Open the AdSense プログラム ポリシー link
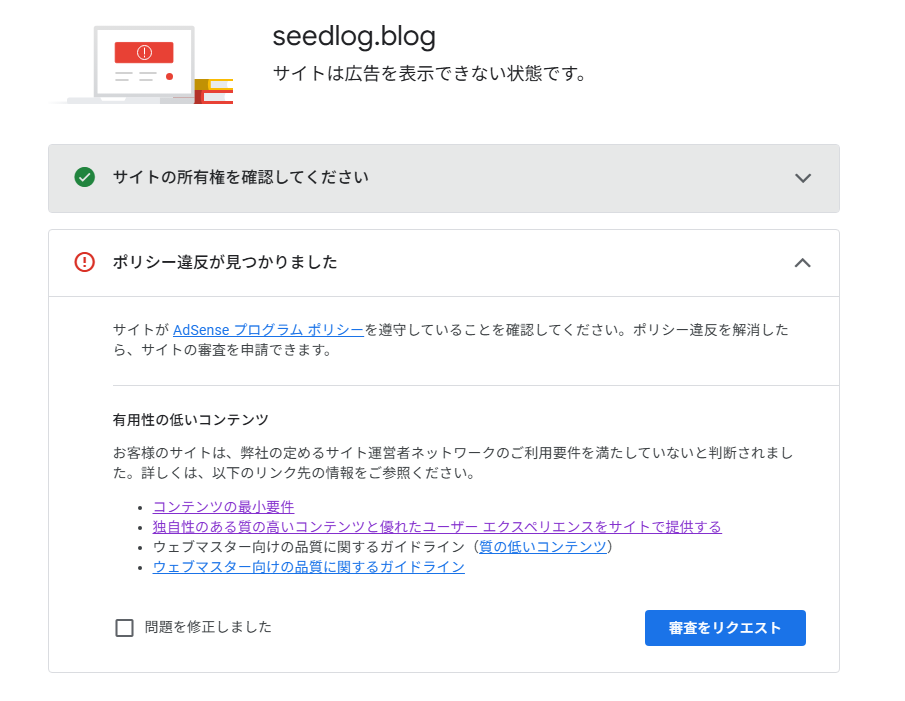The height and width of the screenshot is (701, 905). click(x=268, y=330)
